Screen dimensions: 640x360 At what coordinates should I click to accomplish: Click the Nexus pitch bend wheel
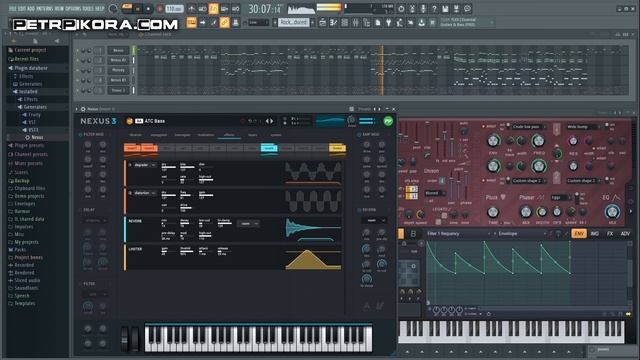125,338
